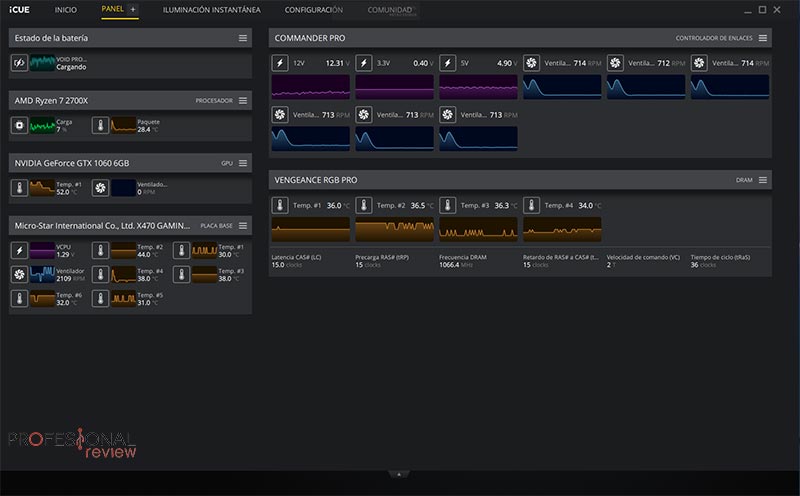Viewport: 800px width, 496px height.
Task: Click motherboard Temp. #6 thermometer icon
Action: (19, 299)
